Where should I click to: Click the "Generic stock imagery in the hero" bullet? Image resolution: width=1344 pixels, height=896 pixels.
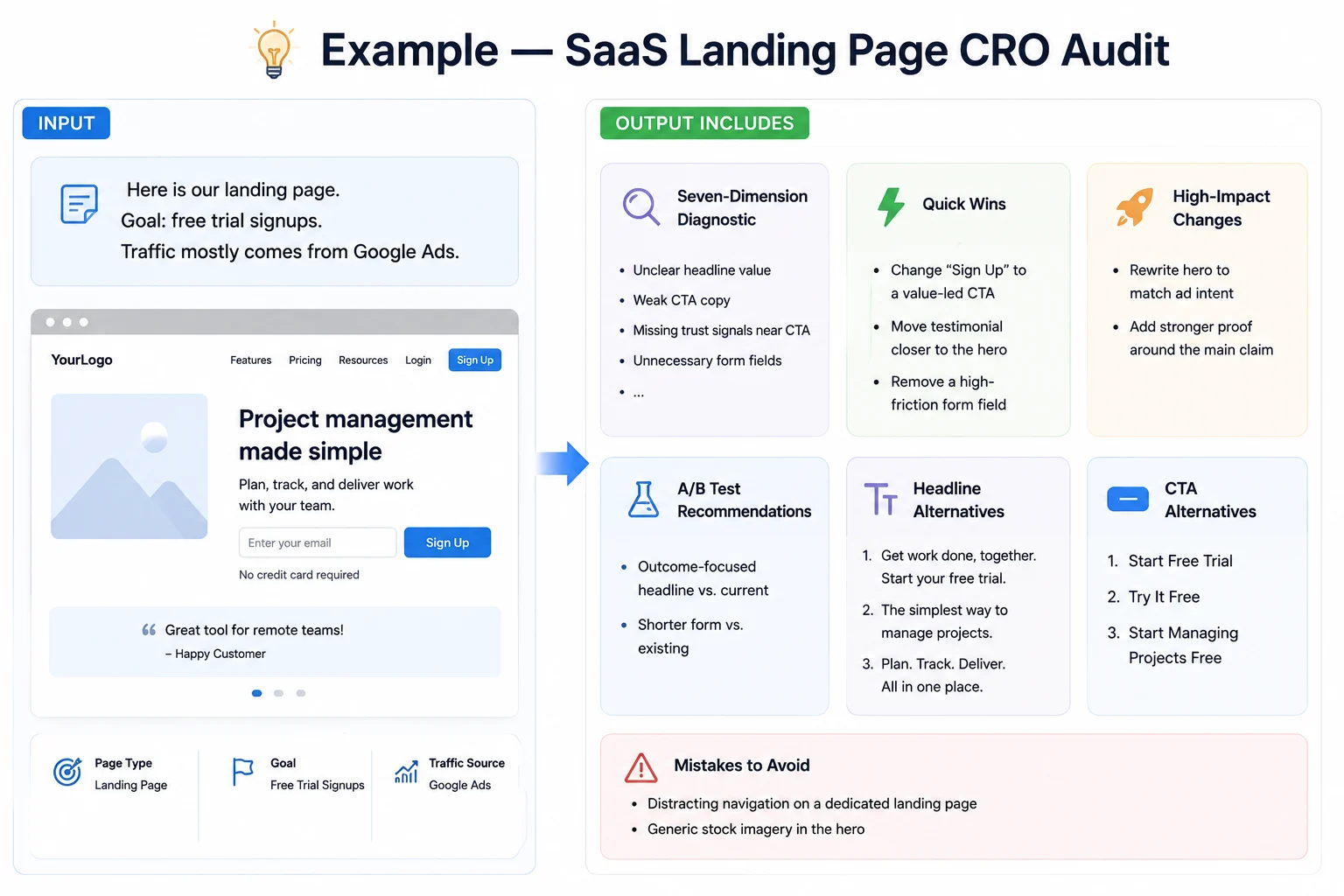point(756,829)
